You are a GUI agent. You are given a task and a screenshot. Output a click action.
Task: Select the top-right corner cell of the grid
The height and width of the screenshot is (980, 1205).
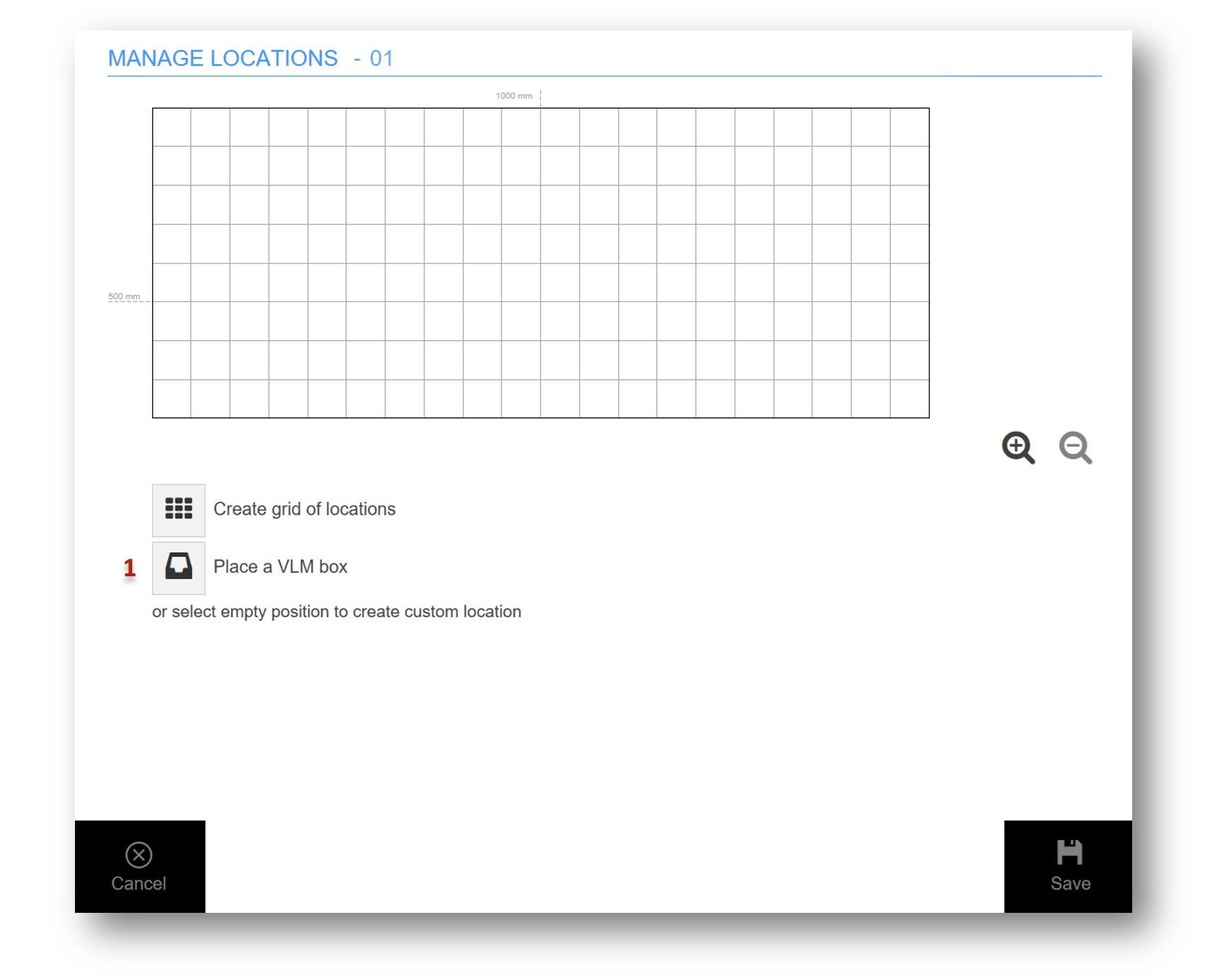pos(909,128)
